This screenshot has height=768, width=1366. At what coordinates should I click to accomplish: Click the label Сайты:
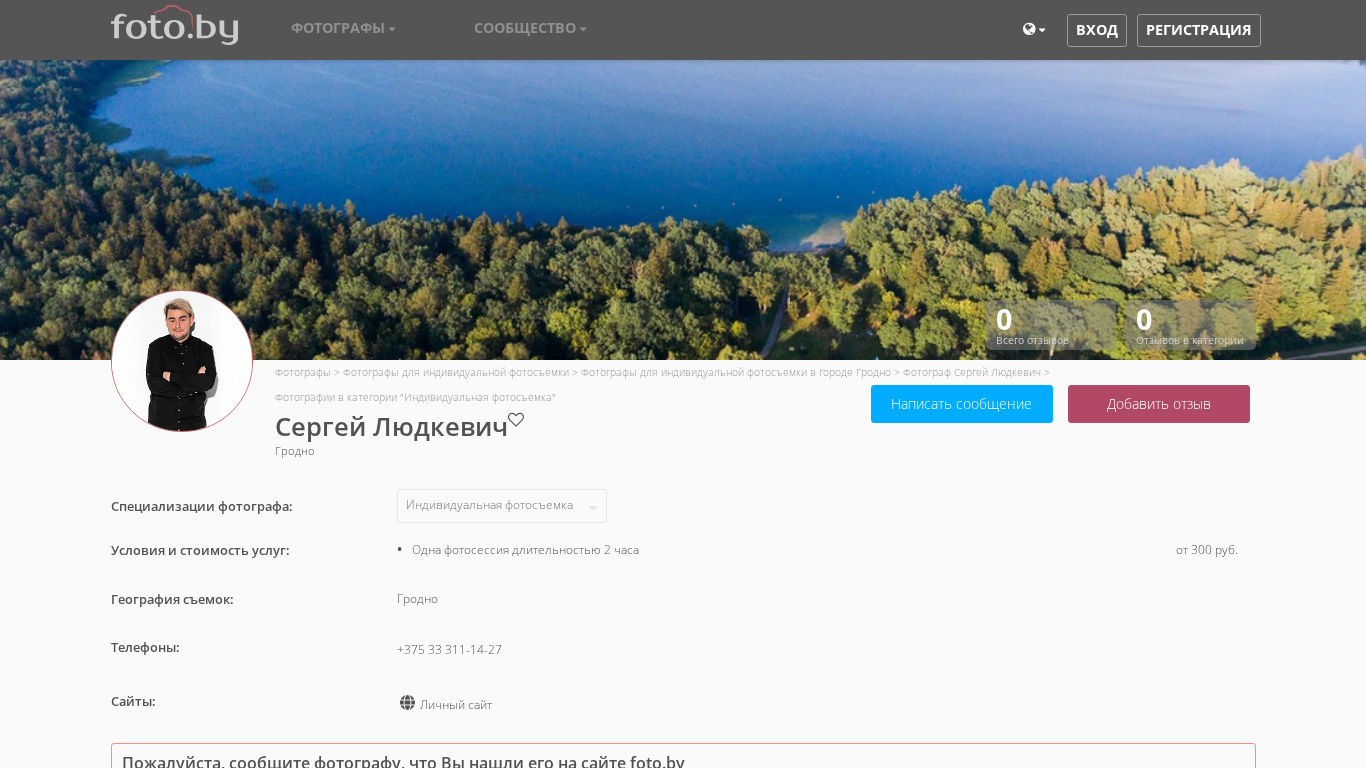[x=133, y=701]
